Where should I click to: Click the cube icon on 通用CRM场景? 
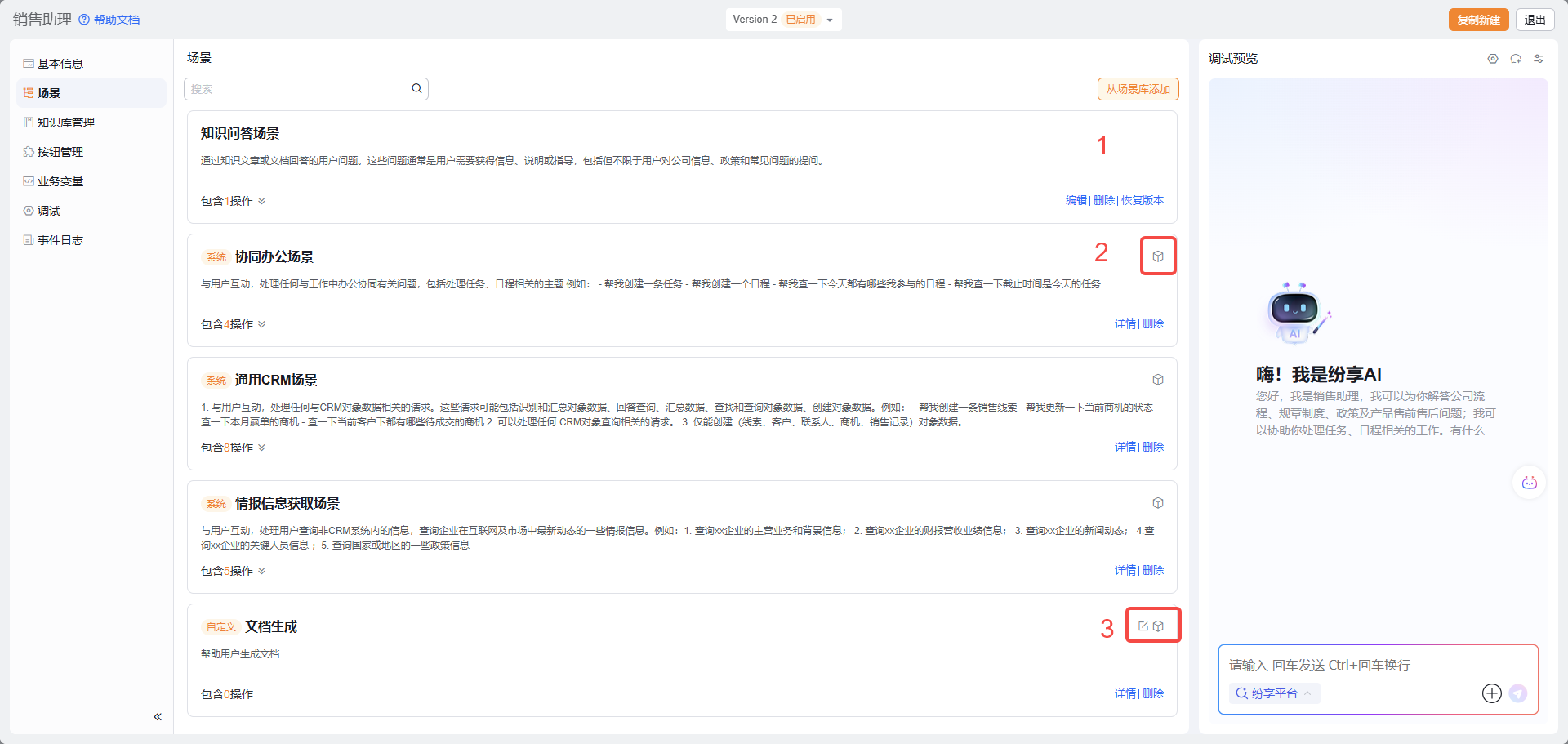point(1158,380)
